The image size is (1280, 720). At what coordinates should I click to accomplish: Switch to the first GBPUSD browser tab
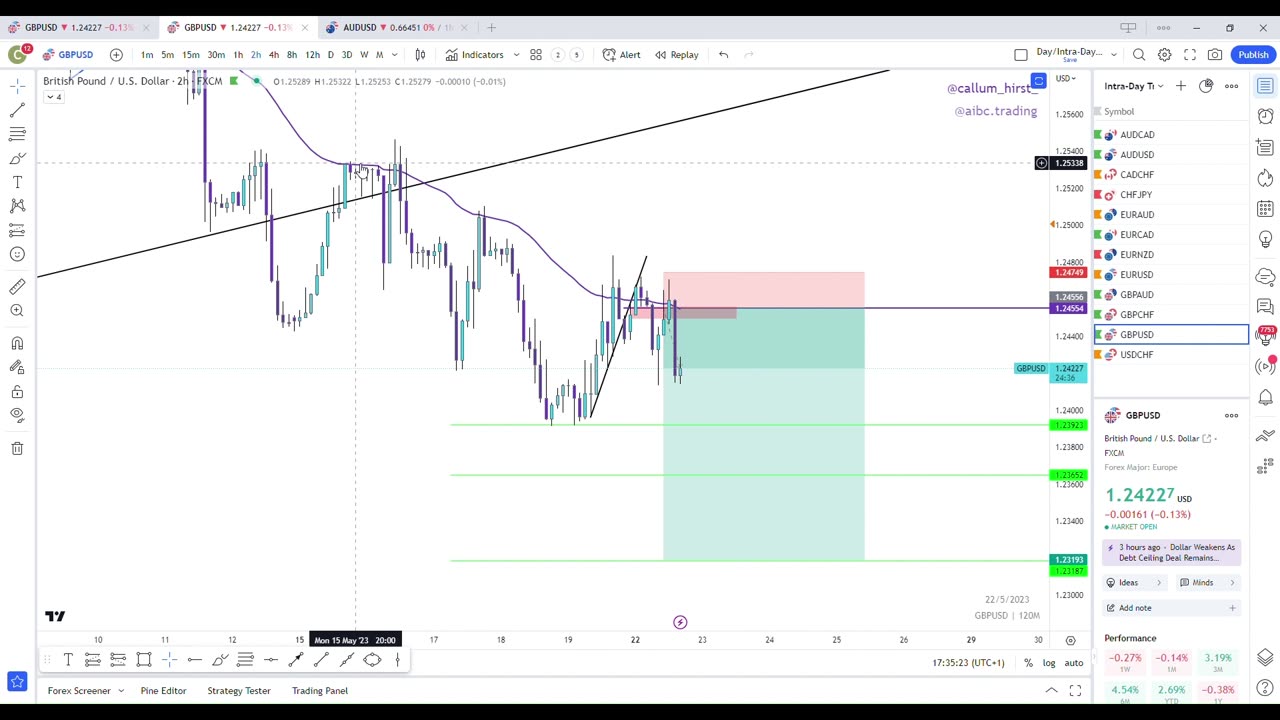(x=78, y=27)
